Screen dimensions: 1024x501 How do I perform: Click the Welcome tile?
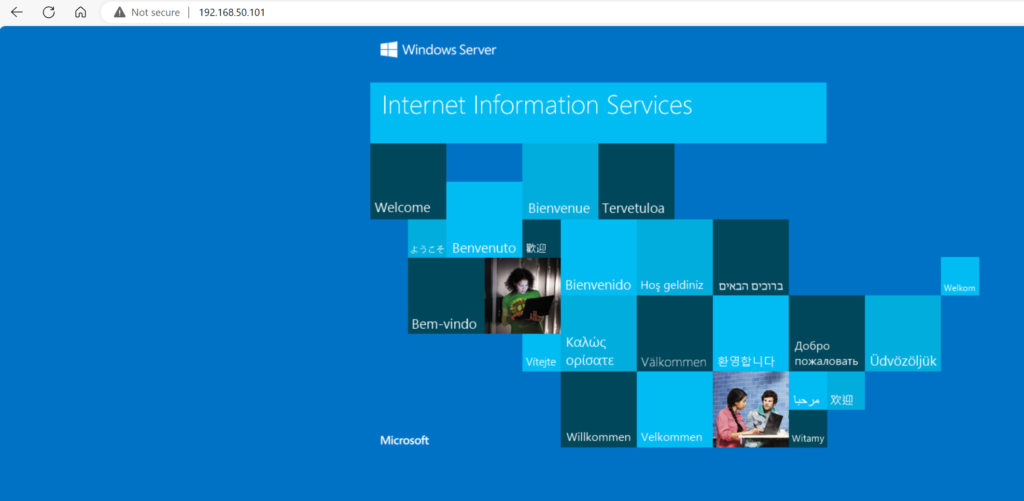[408, 181]
